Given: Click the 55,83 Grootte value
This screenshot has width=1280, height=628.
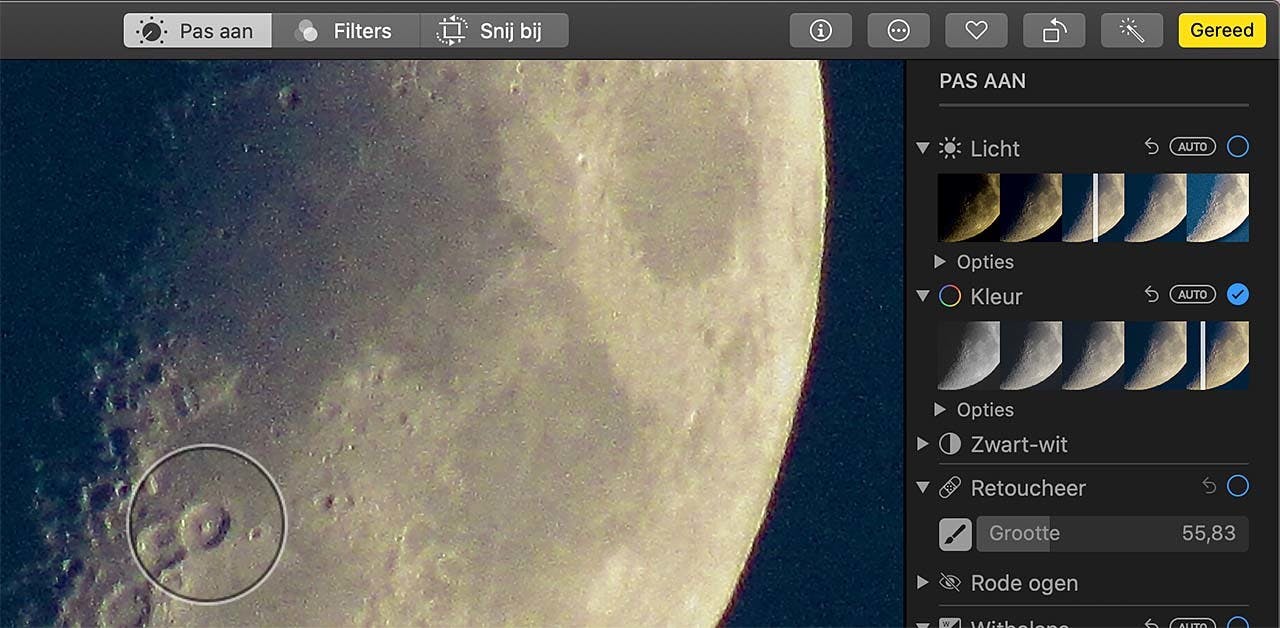Looking at the screenshot, I should 1209,534.
